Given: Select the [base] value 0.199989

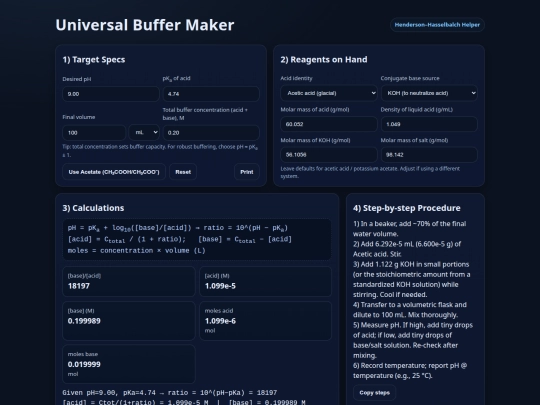Looking at the screenshot, I should point(84,321).
